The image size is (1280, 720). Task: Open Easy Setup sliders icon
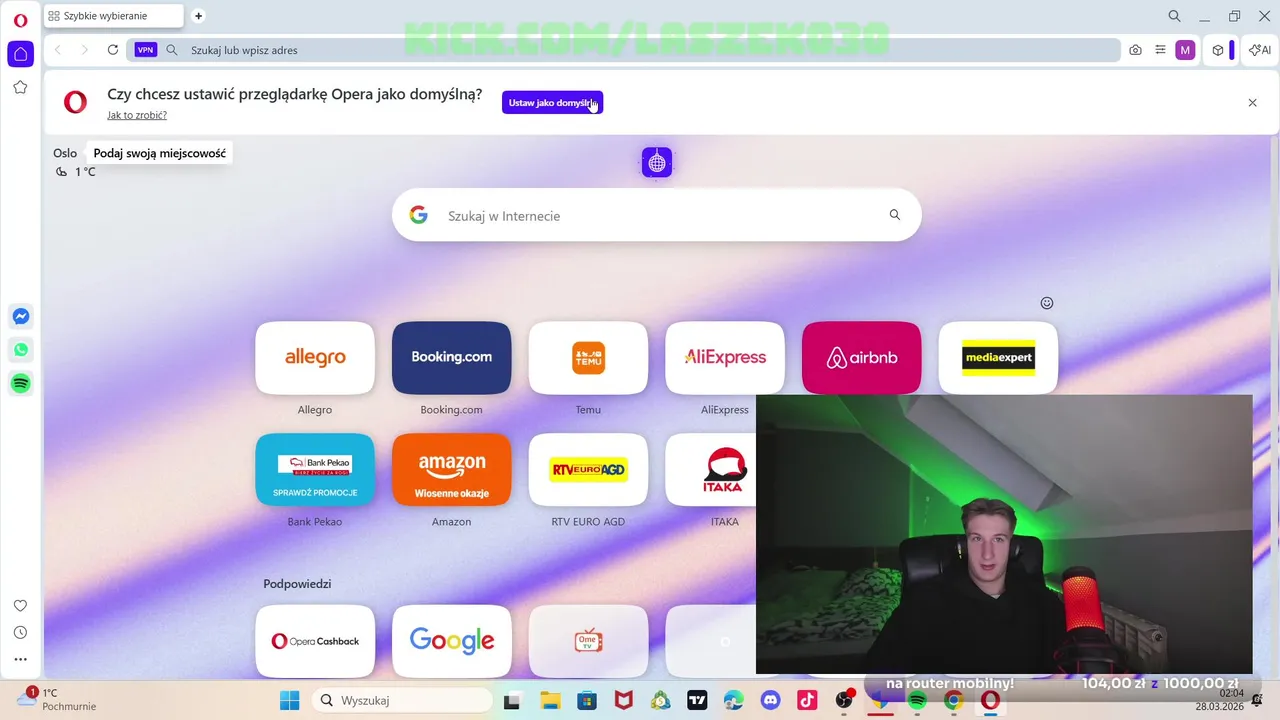1160,50
